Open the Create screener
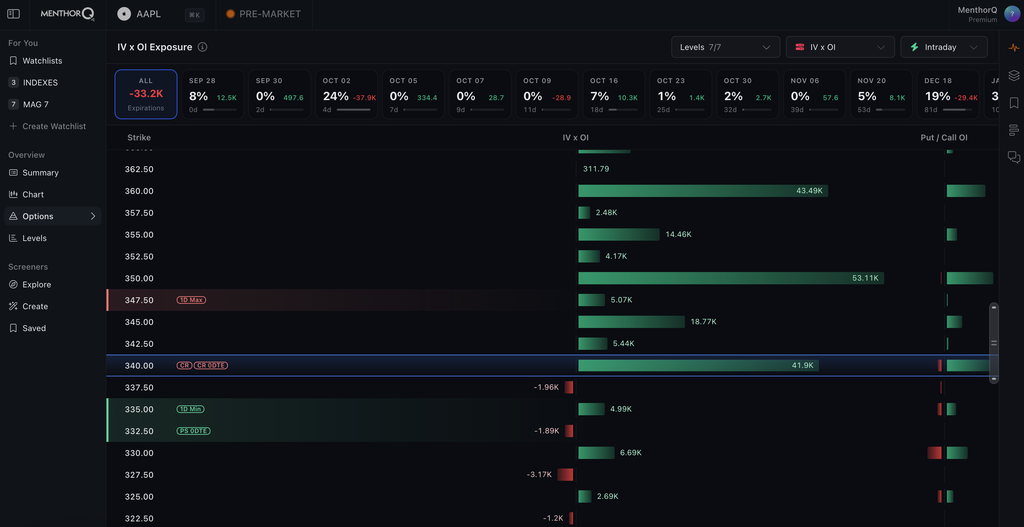This screenshot has height=527, width=1024. [x=53, y=306]
